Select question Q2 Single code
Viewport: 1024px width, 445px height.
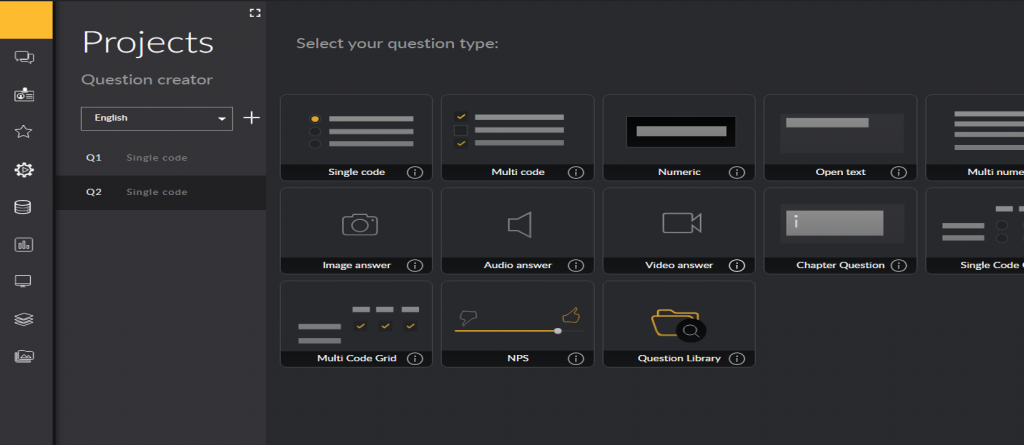pos(161,192)
